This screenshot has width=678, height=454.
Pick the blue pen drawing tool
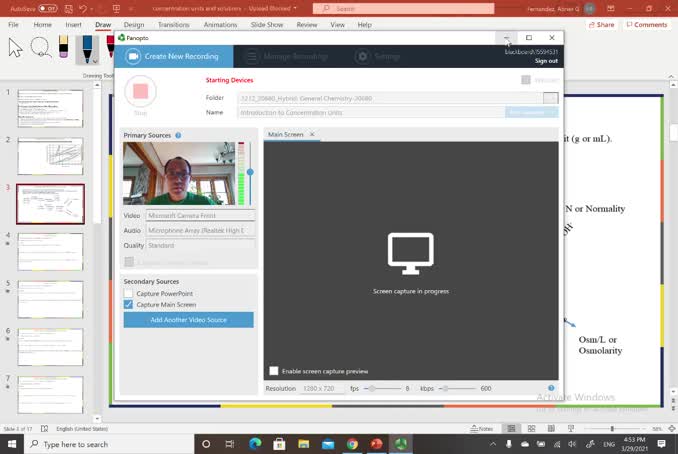point(87,48)
